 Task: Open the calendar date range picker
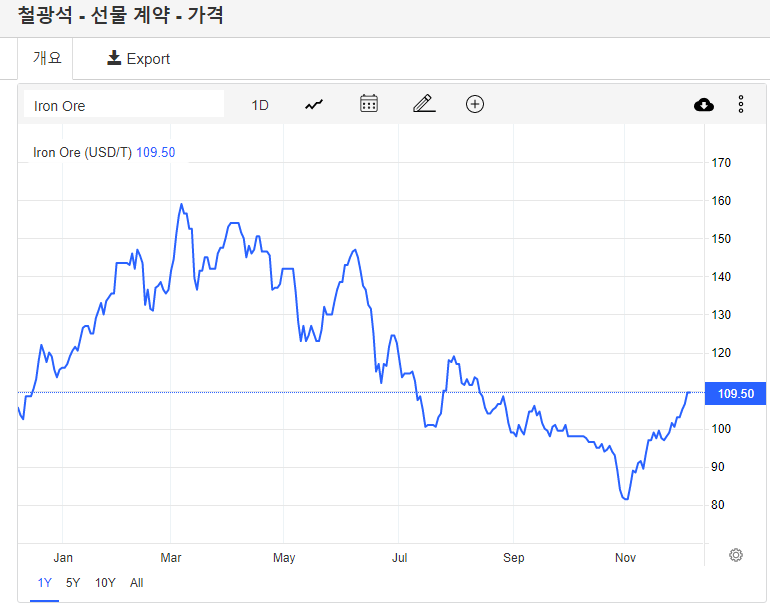(x=369, y=104)
